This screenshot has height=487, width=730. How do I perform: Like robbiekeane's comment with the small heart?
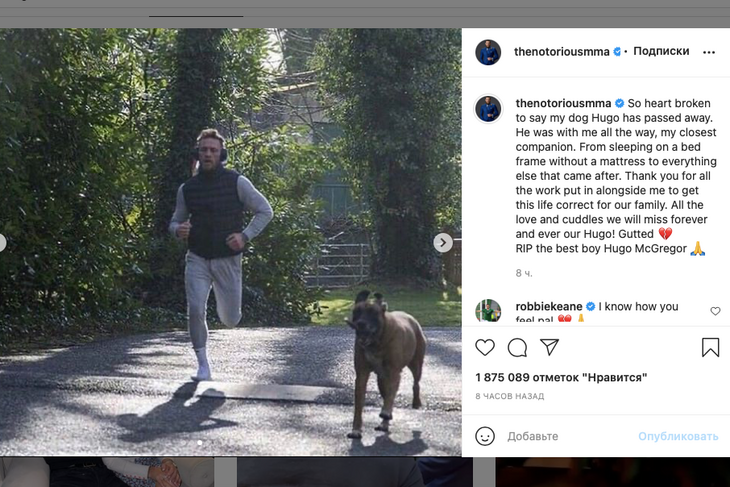(715, 311)
